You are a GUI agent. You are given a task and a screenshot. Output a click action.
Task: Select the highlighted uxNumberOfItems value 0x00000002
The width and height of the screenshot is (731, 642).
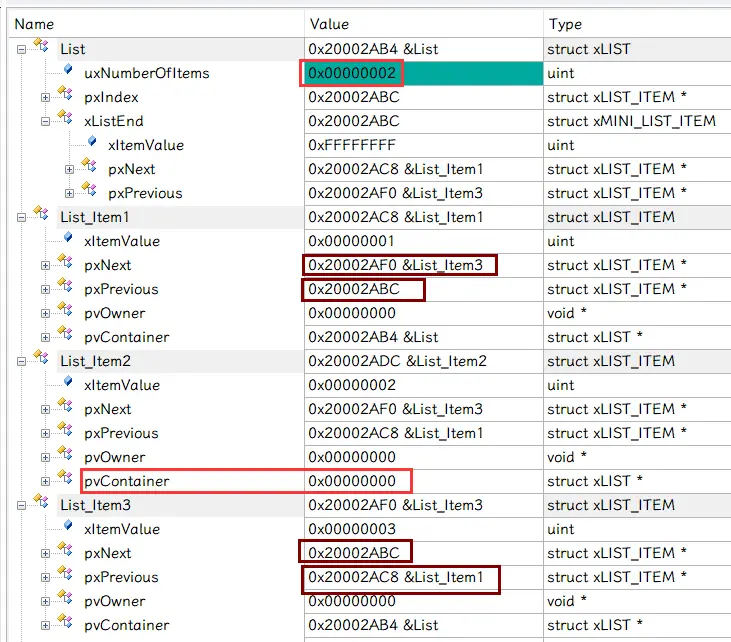352,73
